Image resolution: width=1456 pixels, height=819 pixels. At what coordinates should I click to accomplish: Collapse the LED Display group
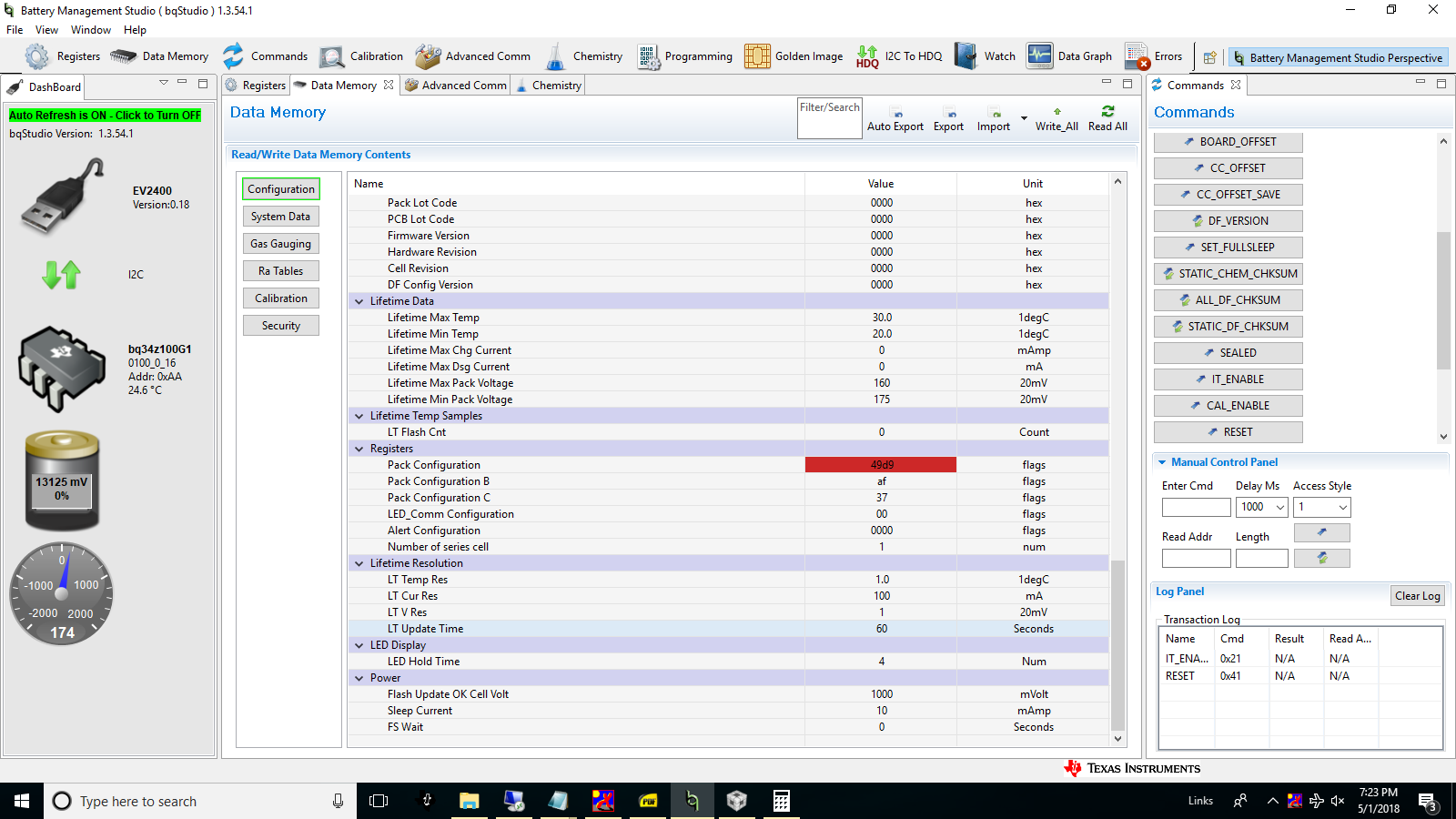tap(359, 645)
